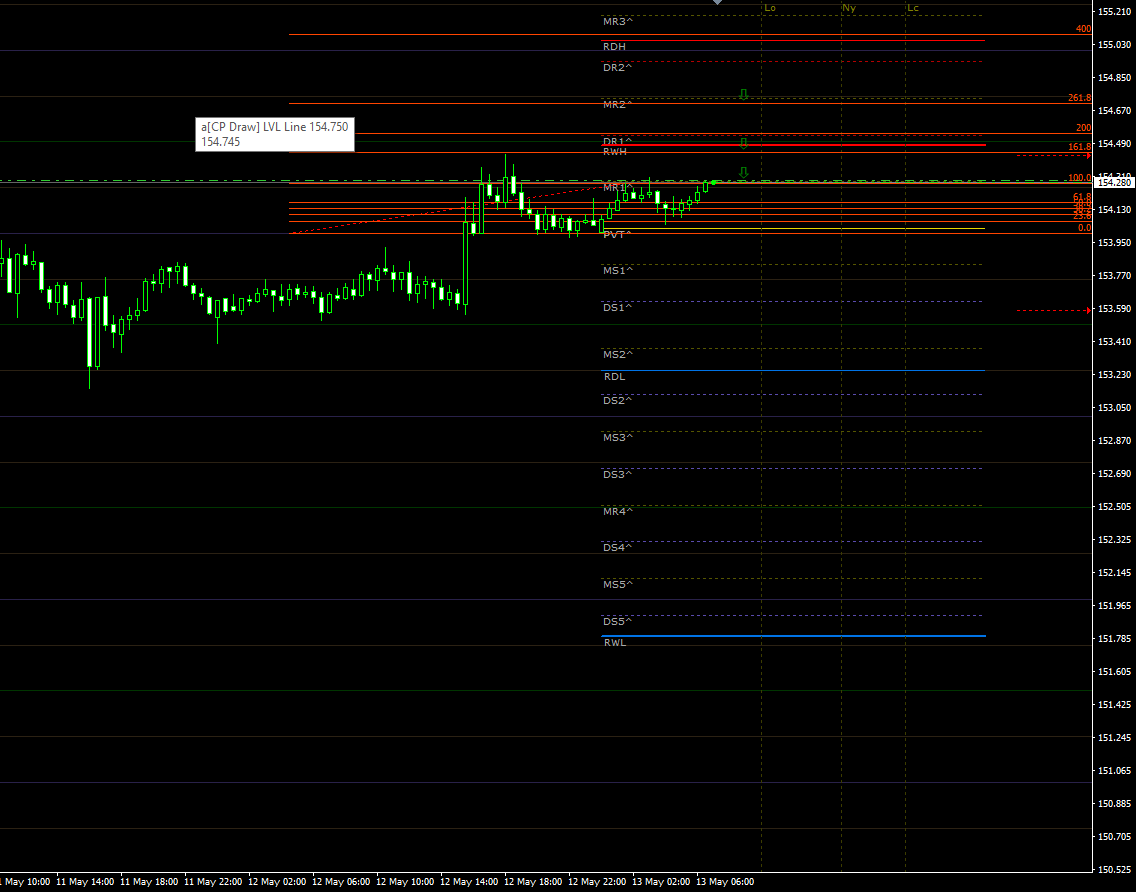Select the MS3^ level label
This screenshot has width=1136, height=892.
pos(617,438)
